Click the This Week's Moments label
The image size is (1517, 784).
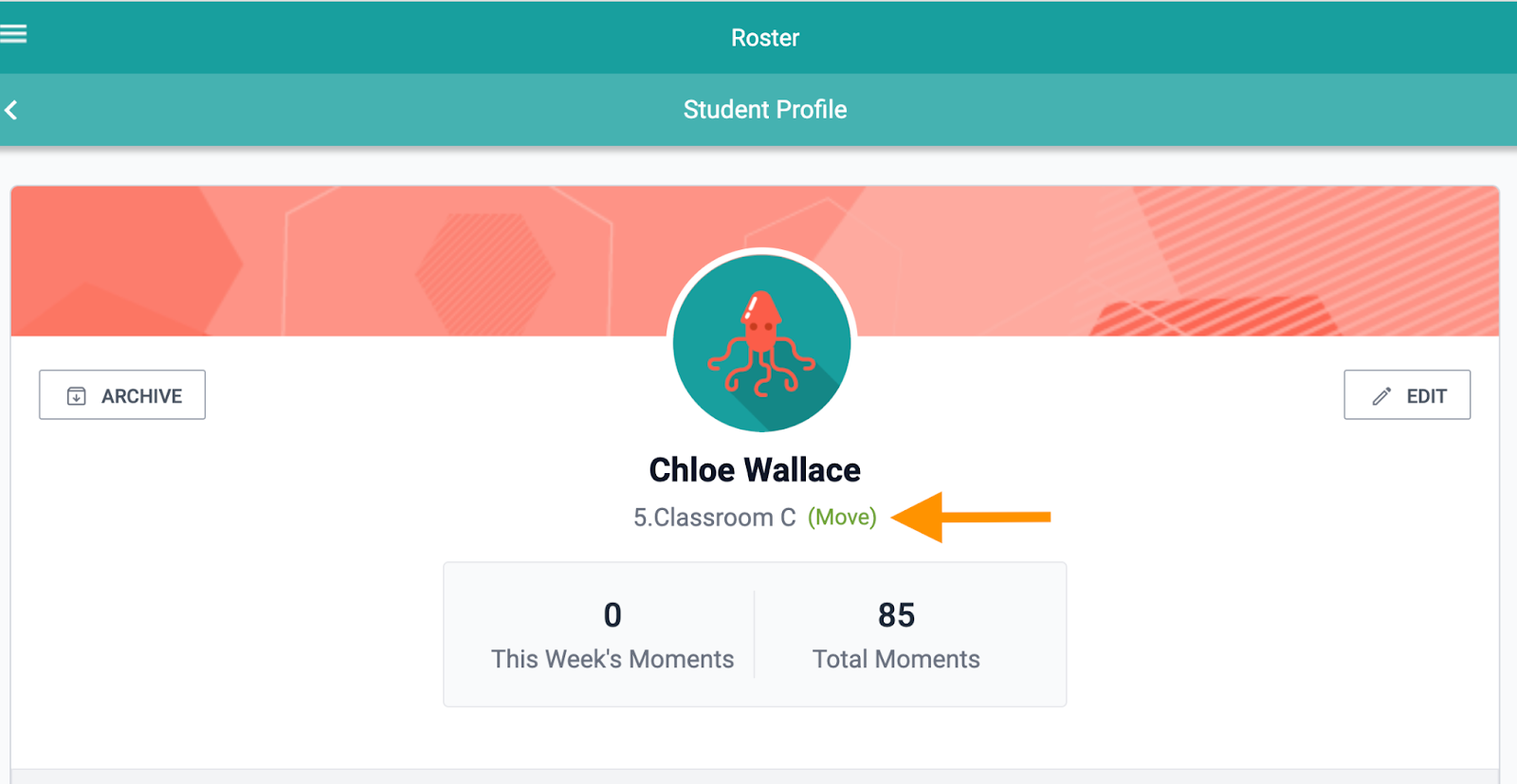coord(612,659)
